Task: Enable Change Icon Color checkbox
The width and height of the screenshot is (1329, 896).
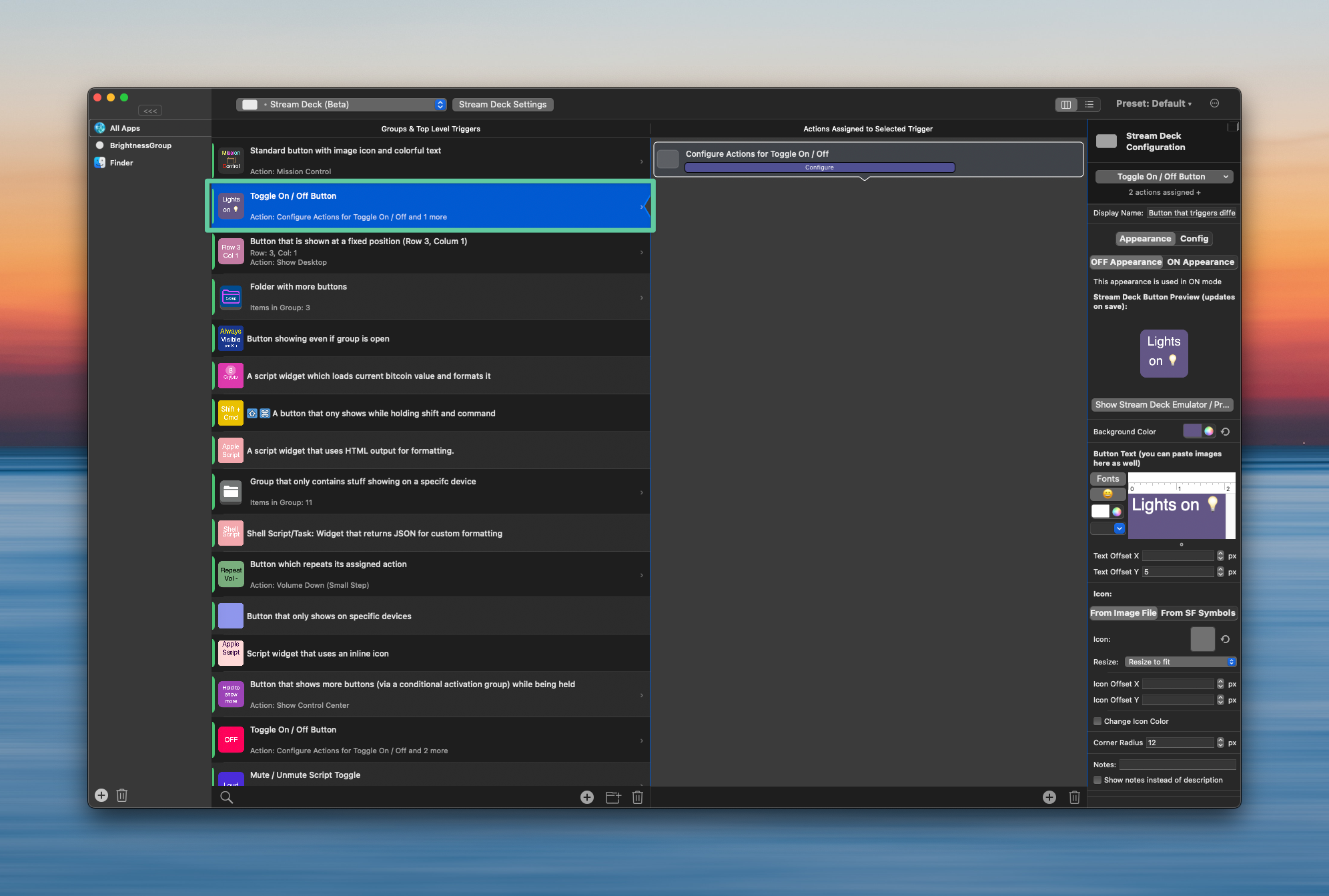Action: pos(1097,721)
